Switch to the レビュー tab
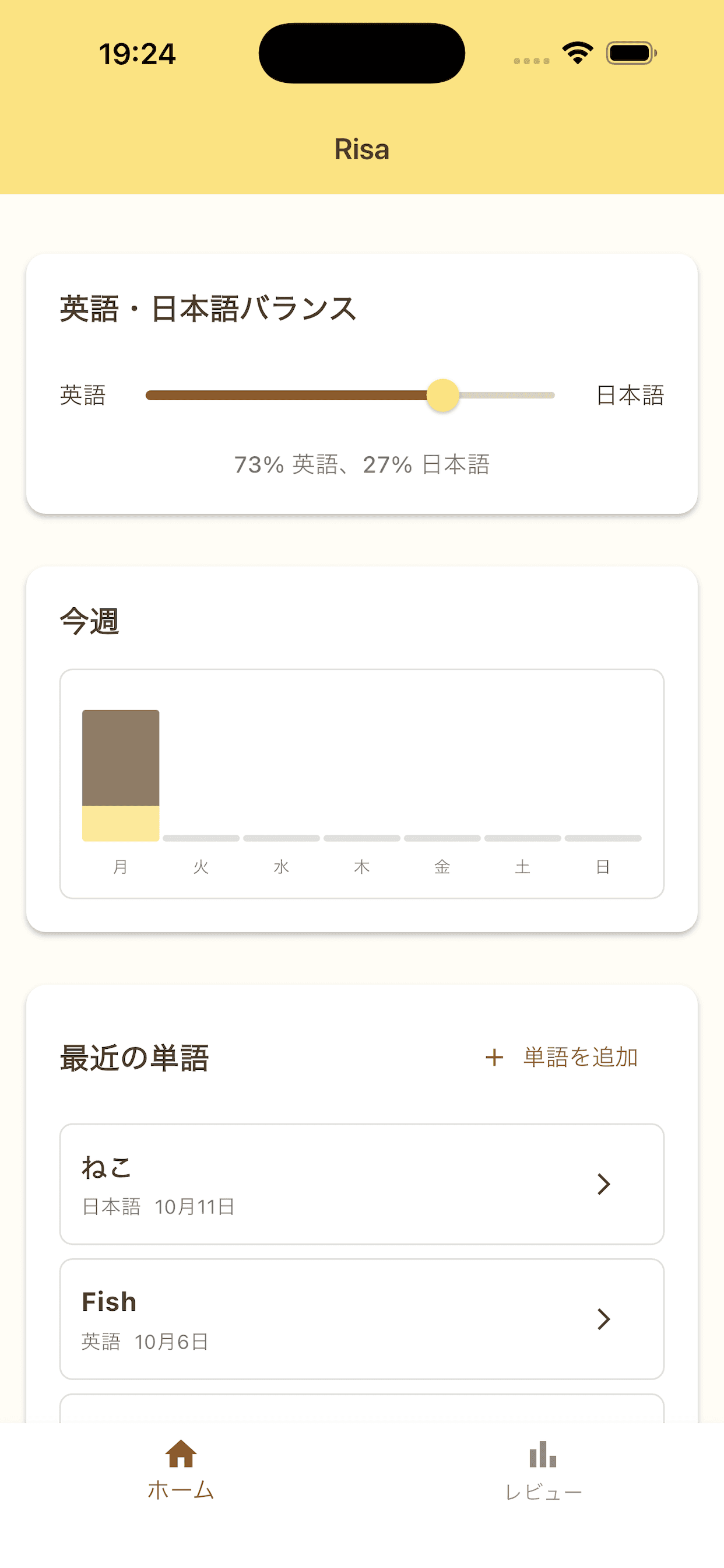 point(543,1492)
